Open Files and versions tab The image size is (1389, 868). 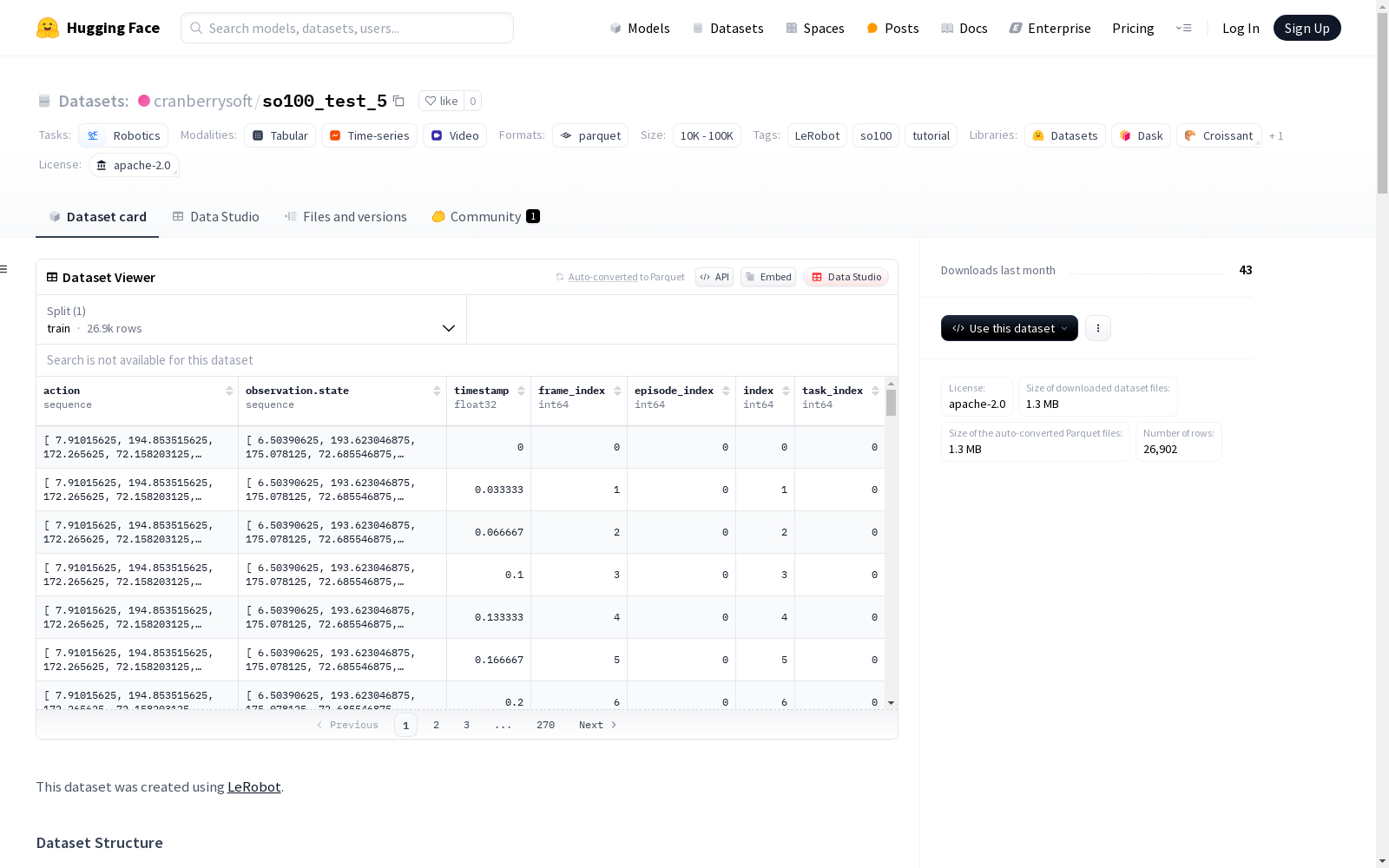click(346, 217)
